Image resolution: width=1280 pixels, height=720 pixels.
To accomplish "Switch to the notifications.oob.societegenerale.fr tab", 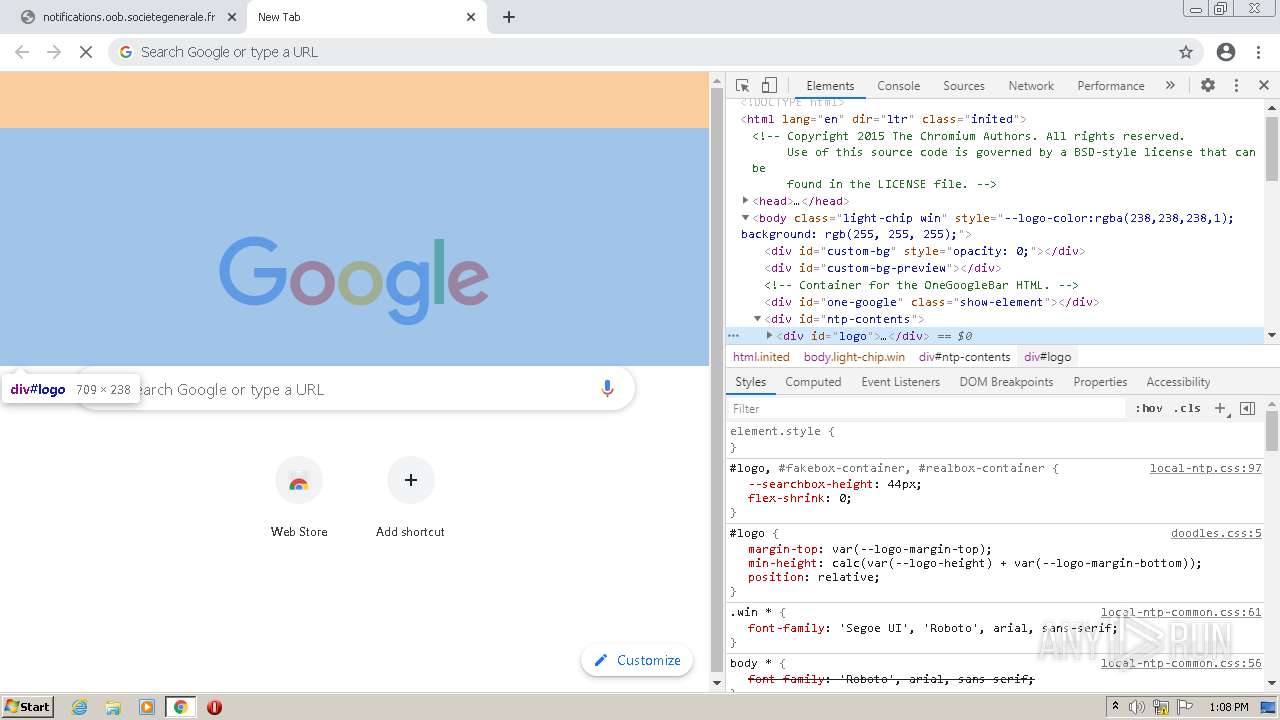I will coord(128,17).
